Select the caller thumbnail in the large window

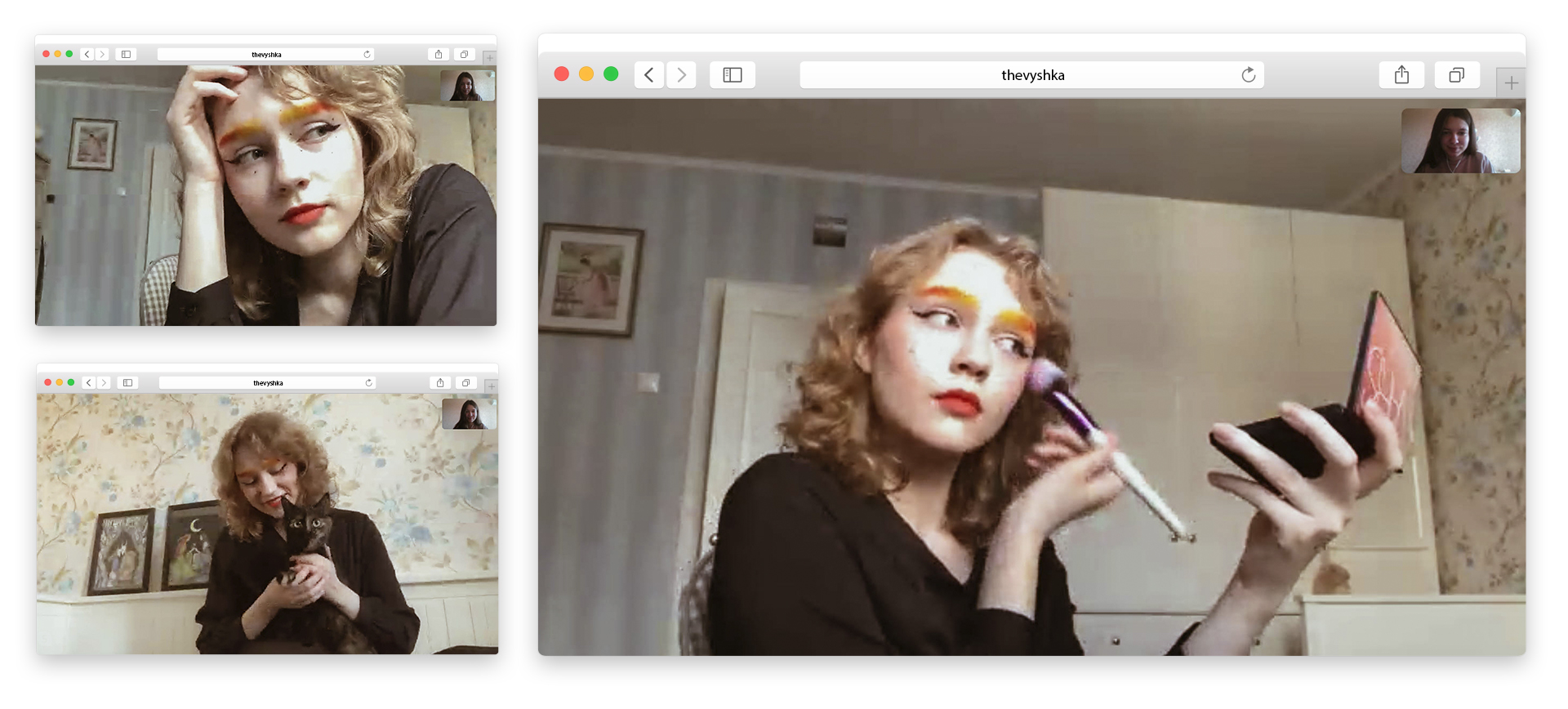click(x=1460, y=140)
